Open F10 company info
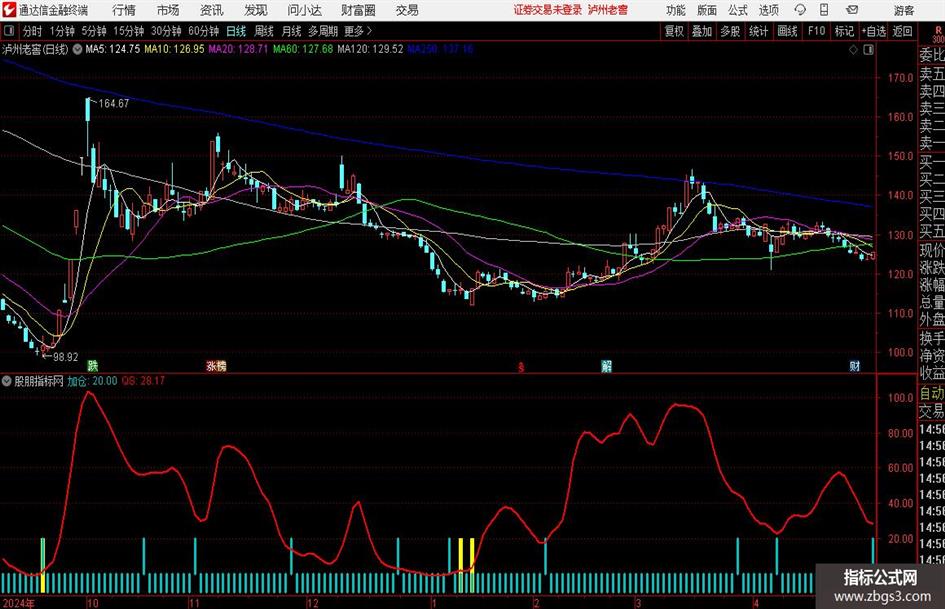The width and height of the screenshot is (945, 609). (817, 31)
